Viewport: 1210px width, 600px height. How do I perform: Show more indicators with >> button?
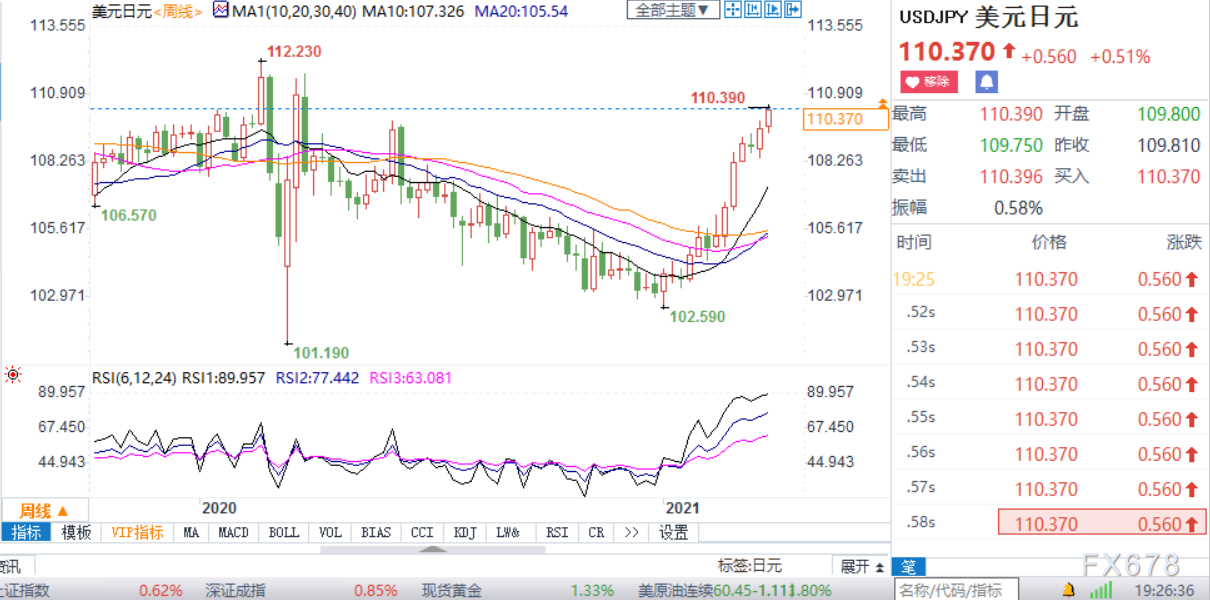point(630,532)
